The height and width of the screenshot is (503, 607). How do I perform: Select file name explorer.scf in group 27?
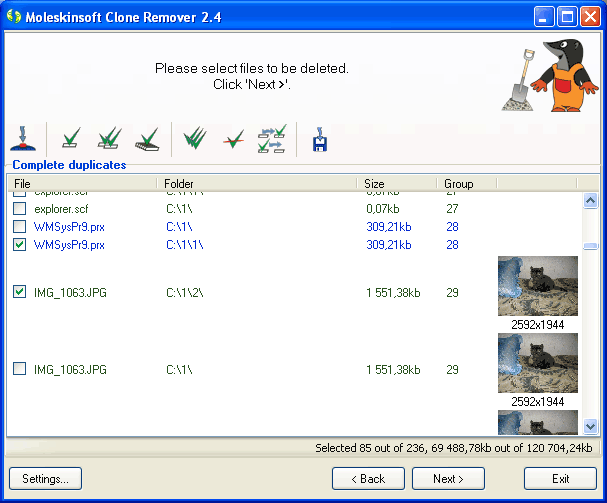(61, 209)
